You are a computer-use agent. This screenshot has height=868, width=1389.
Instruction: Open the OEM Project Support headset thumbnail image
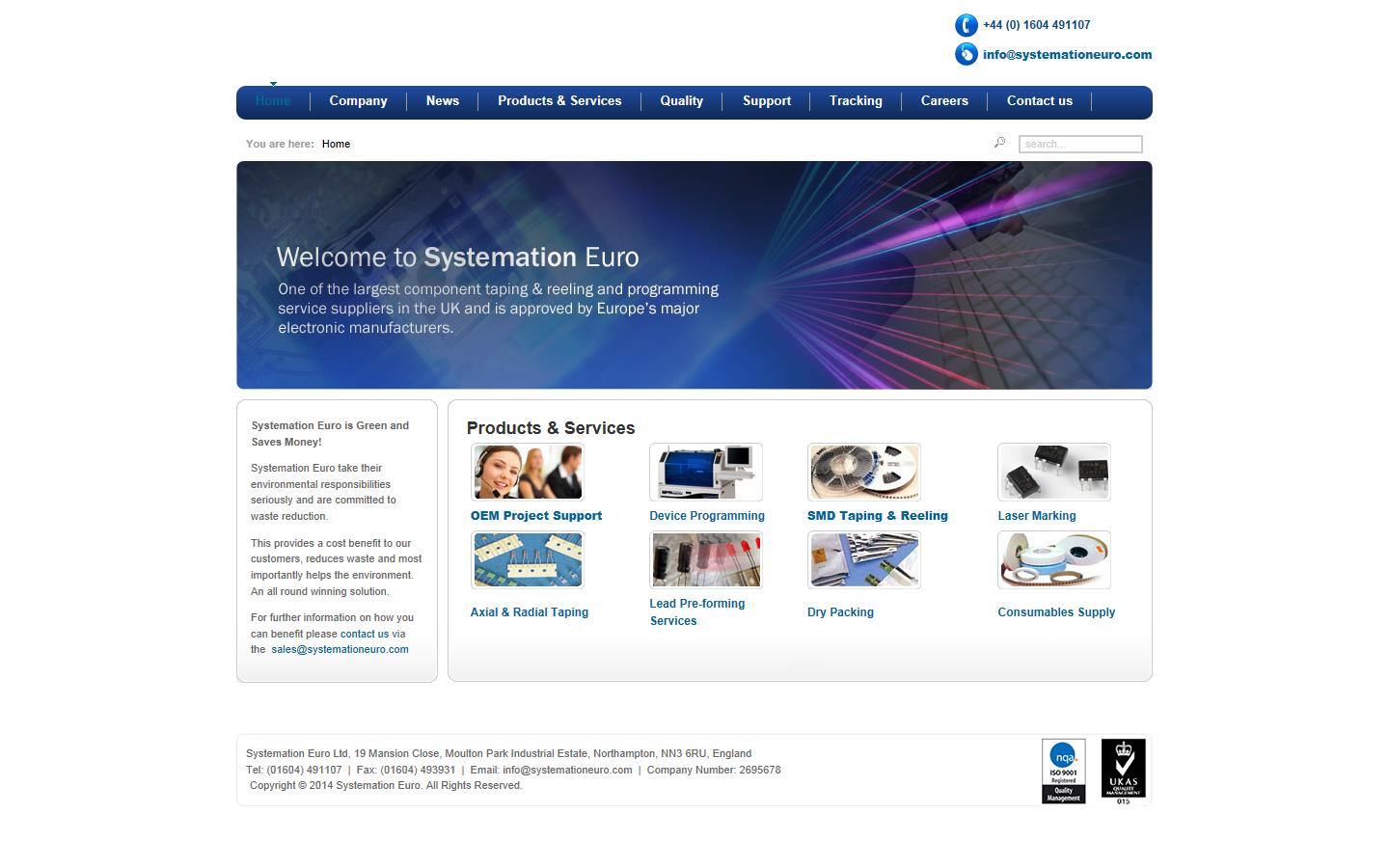[527, 472]
